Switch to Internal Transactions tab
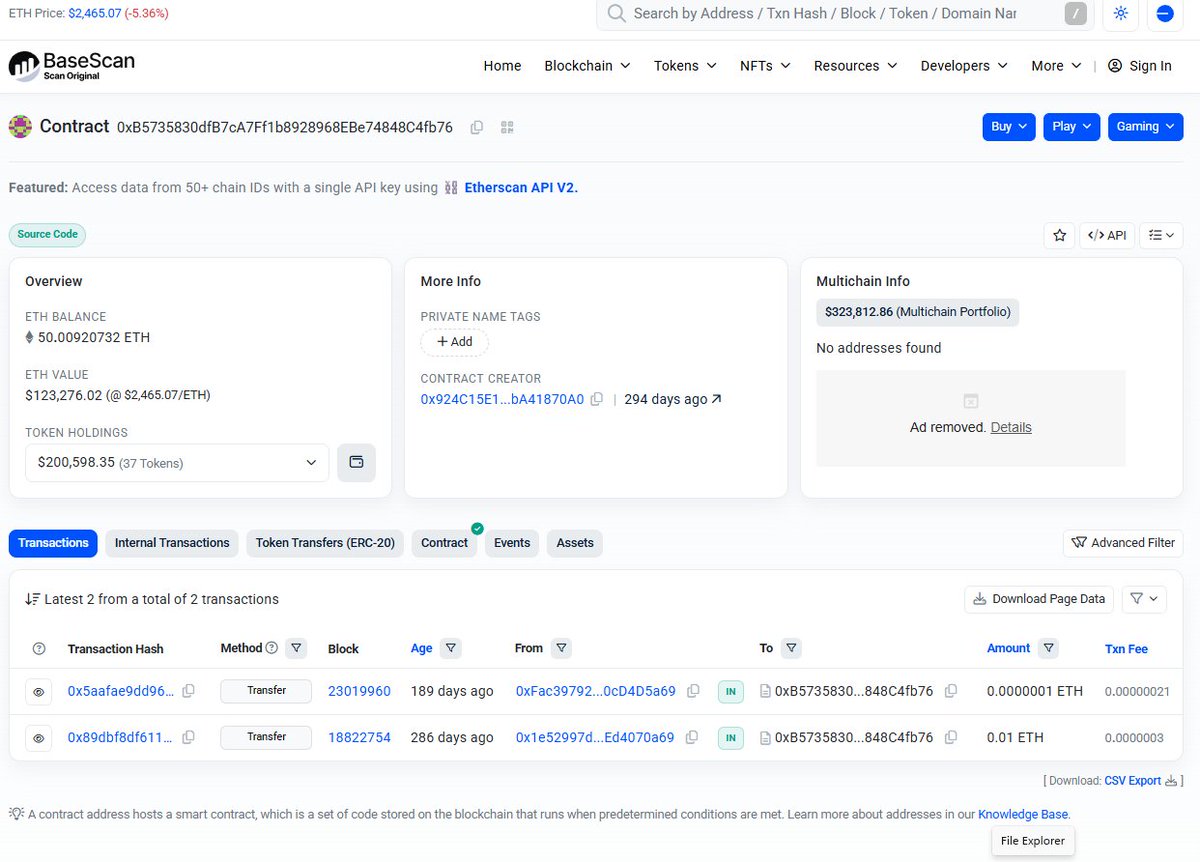Image resolution: width=1200 pixels, height=862 pixels. (x=172, y=543)
